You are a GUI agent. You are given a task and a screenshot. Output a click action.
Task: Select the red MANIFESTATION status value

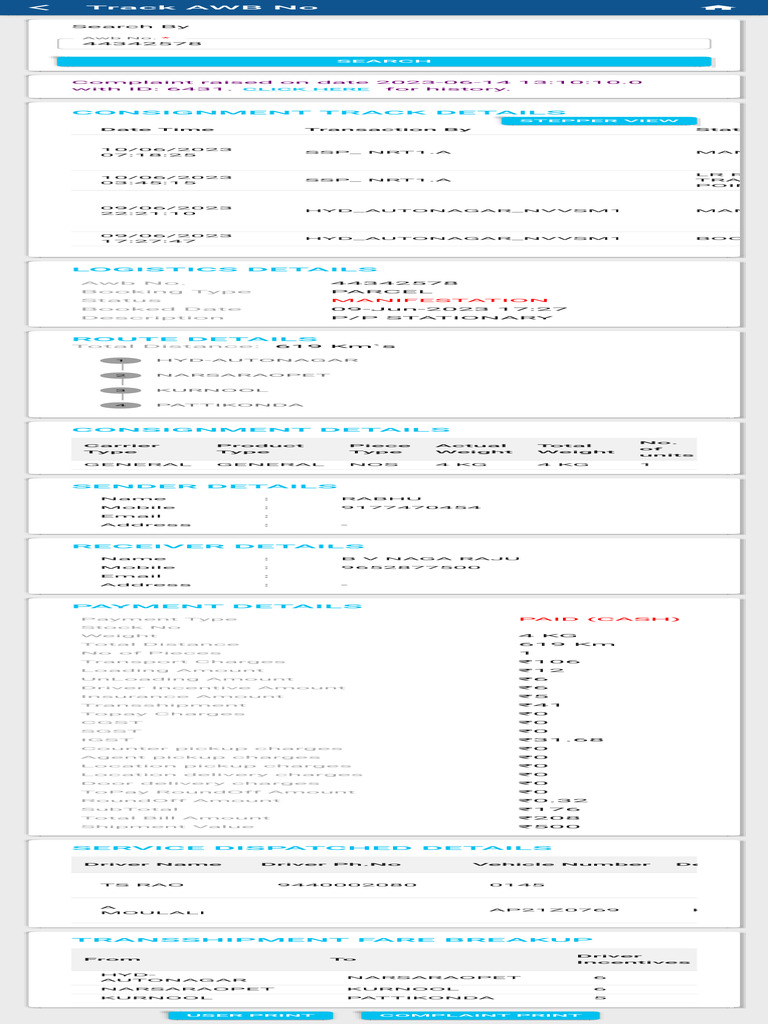[x=440, y=300]
